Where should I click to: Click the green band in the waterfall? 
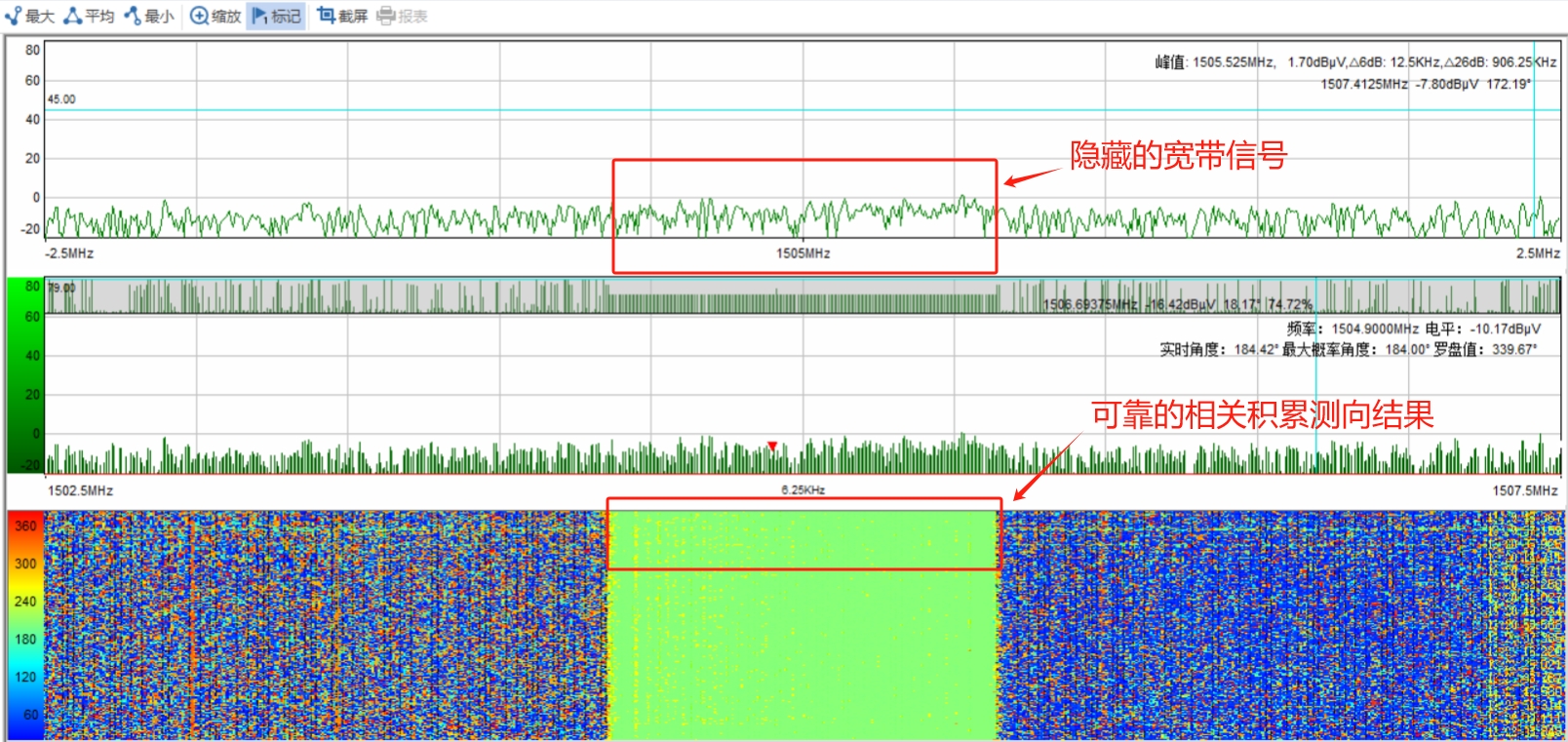[x=803, y=653]
